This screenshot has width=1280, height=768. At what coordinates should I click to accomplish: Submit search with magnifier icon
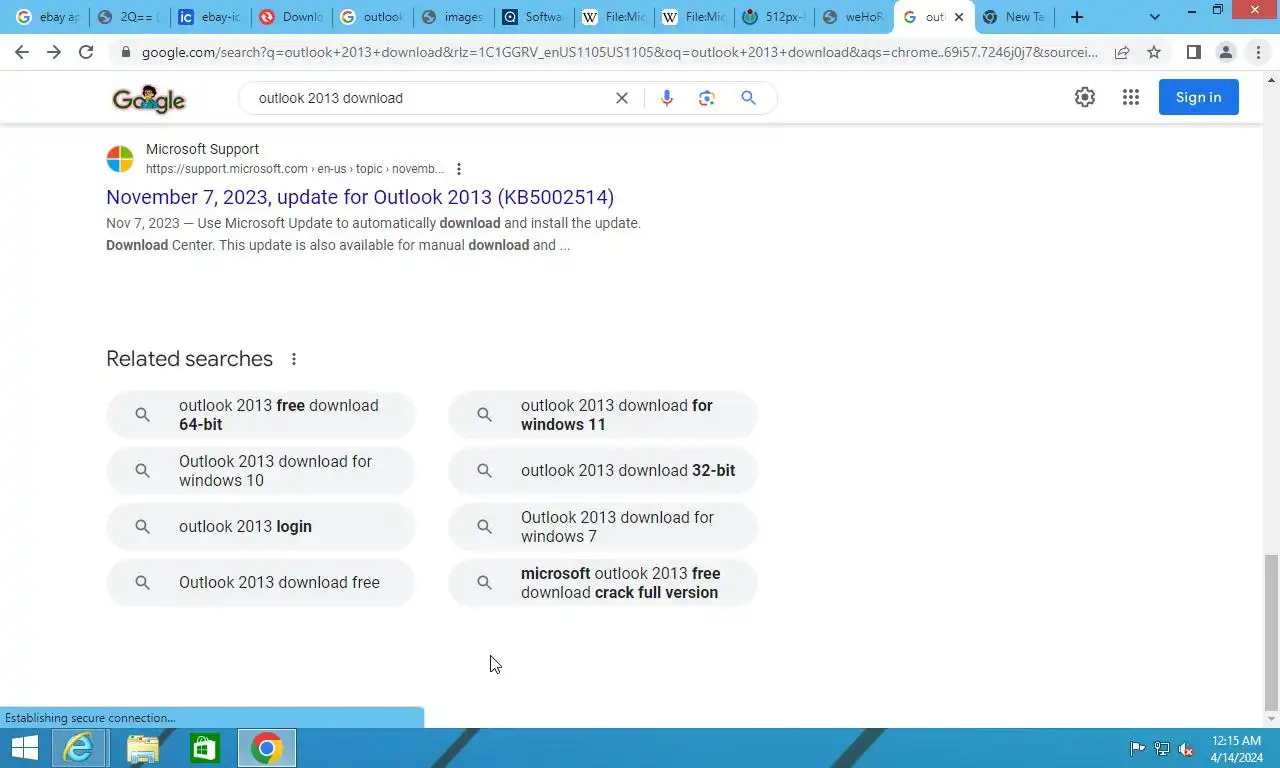[748, 98]
